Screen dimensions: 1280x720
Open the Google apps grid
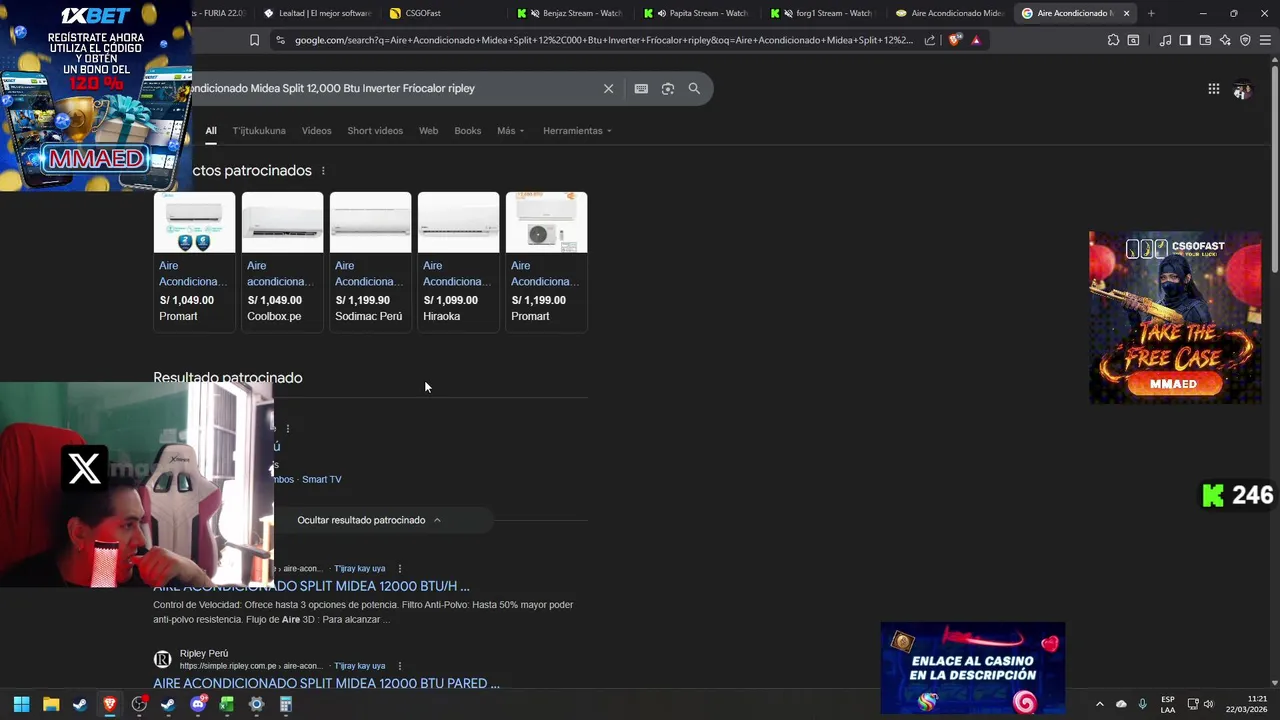1213,89
